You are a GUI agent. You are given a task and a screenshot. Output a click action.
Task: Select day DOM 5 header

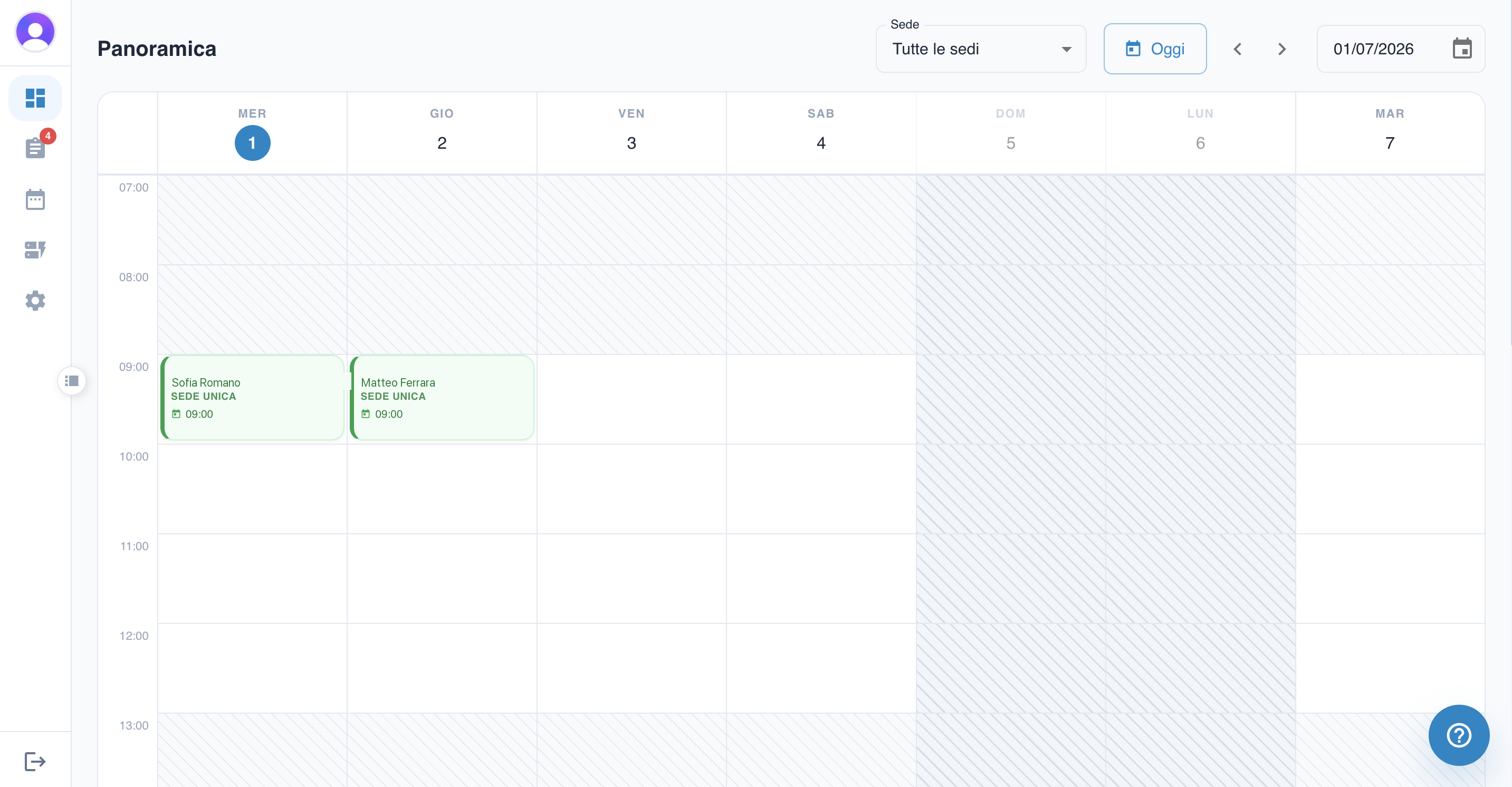pyautogui.click(x=1011, y=133)
